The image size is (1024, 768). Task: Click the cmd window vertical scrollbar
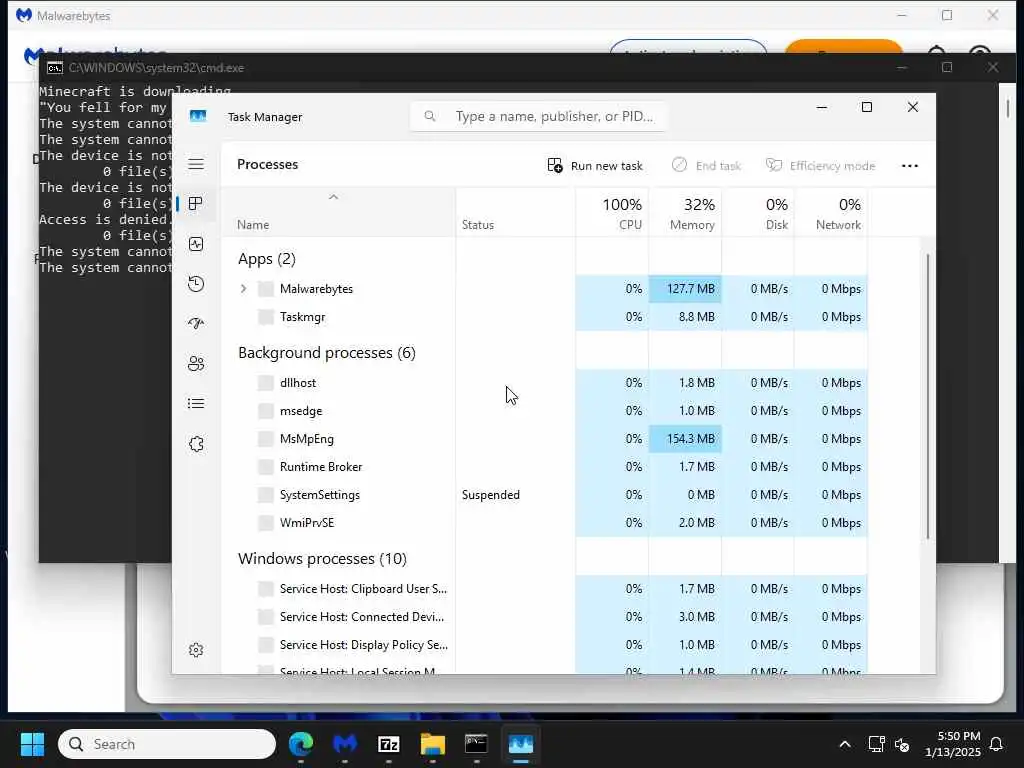coord(1008,108)
